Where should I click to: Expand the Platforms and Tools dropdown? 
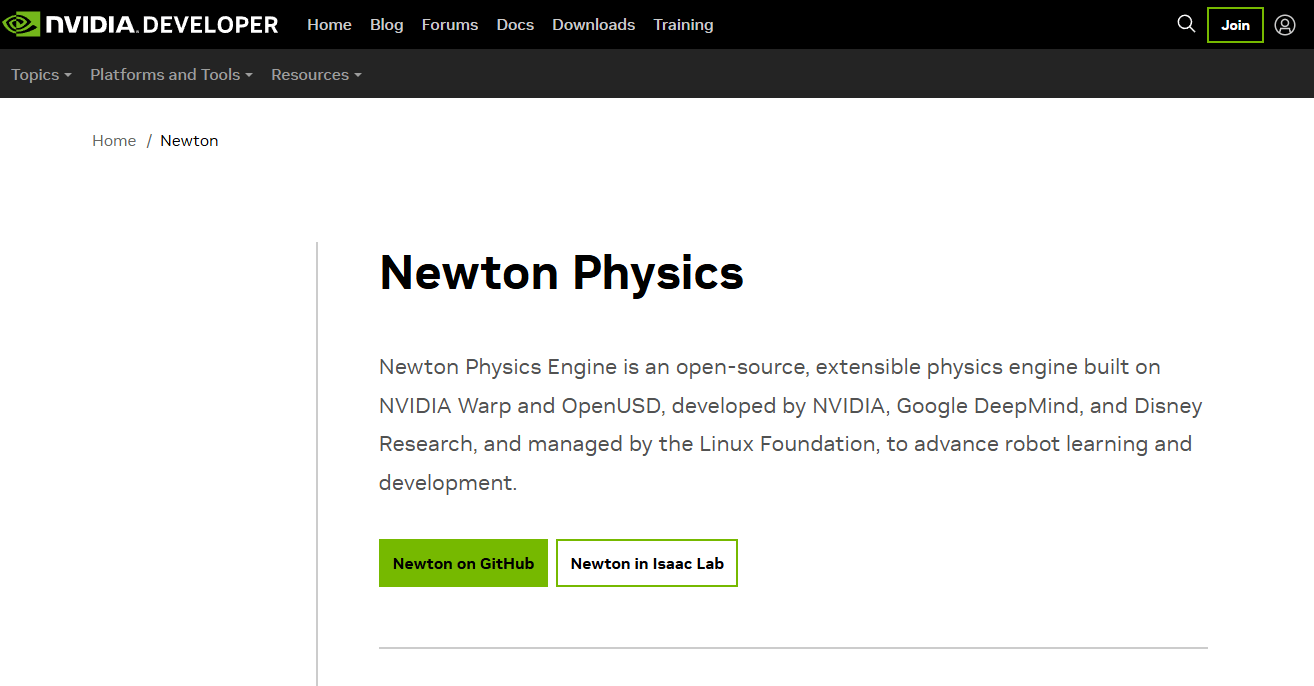click(x=171, y=75)
